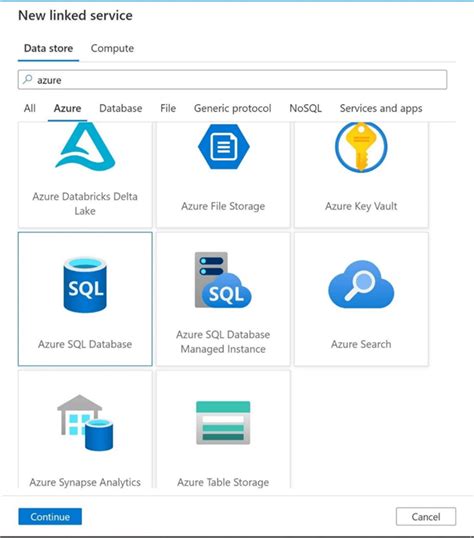Switch to the Compute tab

pyautogui.click(x=112, y=48)
